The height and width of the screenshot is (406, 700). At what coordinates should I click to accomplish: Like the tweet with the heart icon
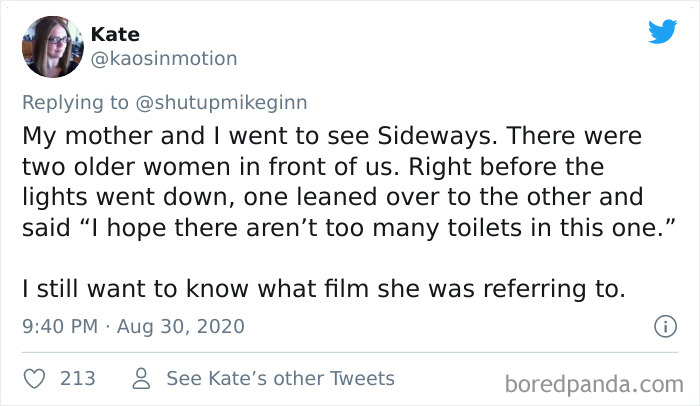(x=34, y=379)
